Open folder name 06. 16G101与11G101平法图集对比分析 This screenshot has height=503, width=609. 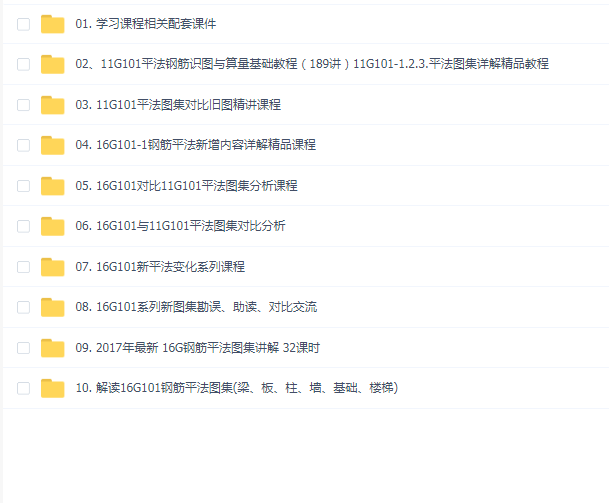click(x=180, y=226)
